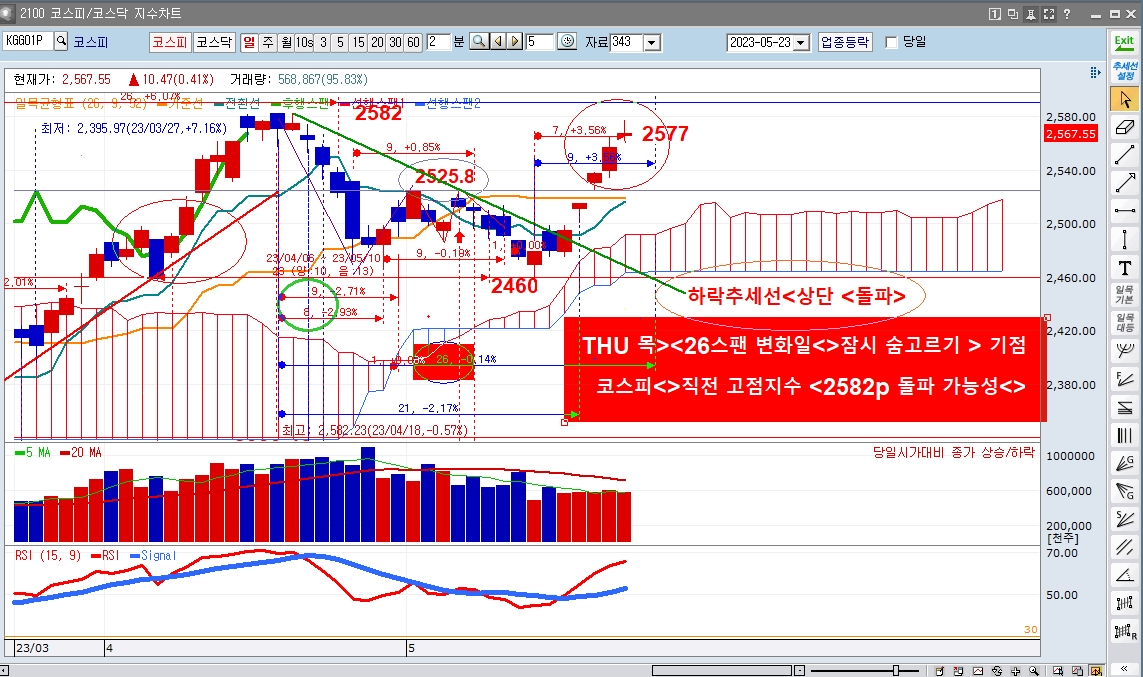Select the speed resistance lines tool

[1124, 407]
